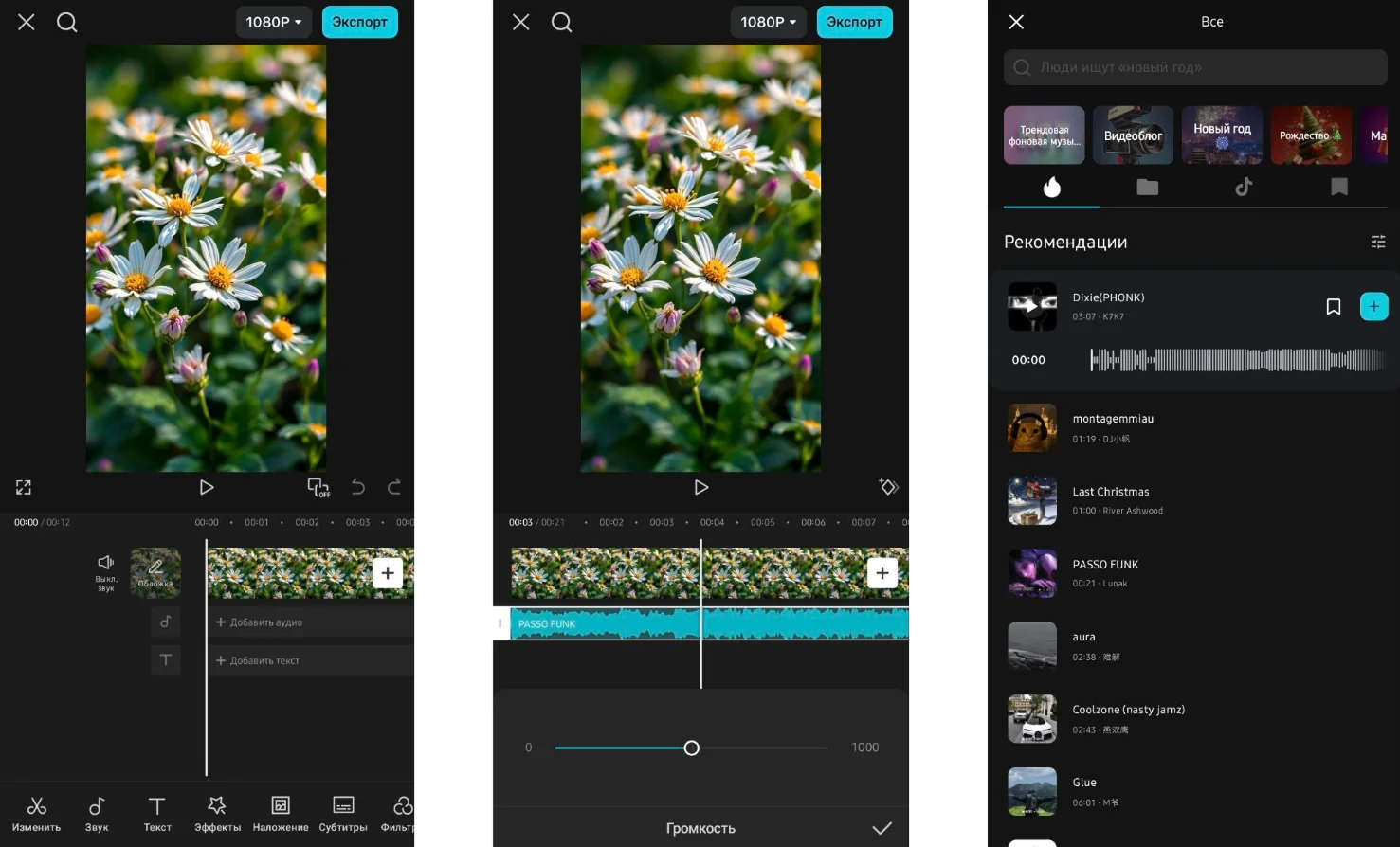Switch to the TikTok tab in the music library

pos(1244,187)
